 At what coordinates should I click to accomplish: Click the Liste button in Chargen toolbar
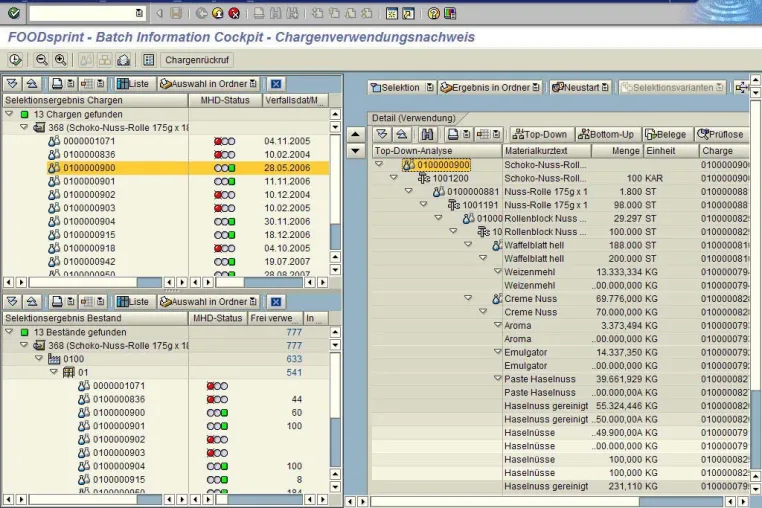[133, 84]
